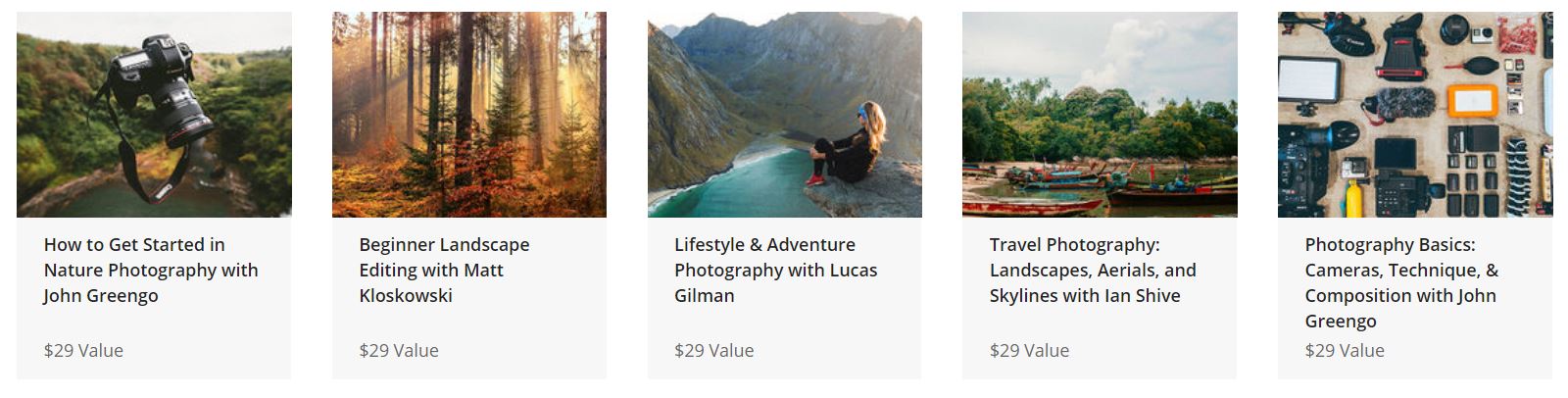This screenshot has height=398, width=1568.
Task: Click the sunlit autumn forest thumbnail
Action: point(468,114)
